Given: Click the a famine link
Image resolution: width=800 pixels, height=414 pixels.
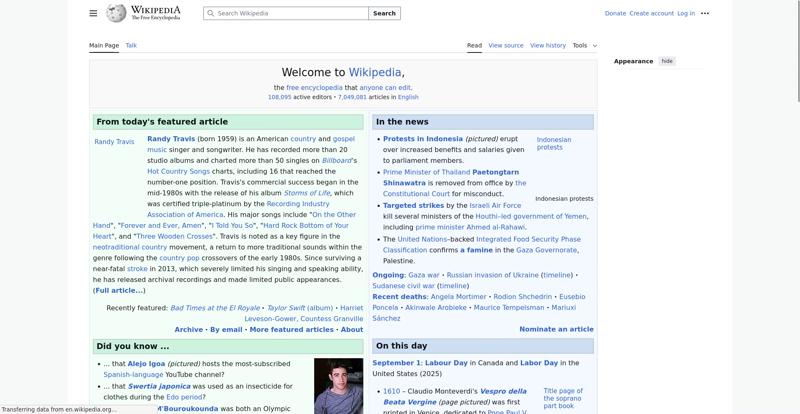Looking at the screenshot, I should [x=477, y=250].
